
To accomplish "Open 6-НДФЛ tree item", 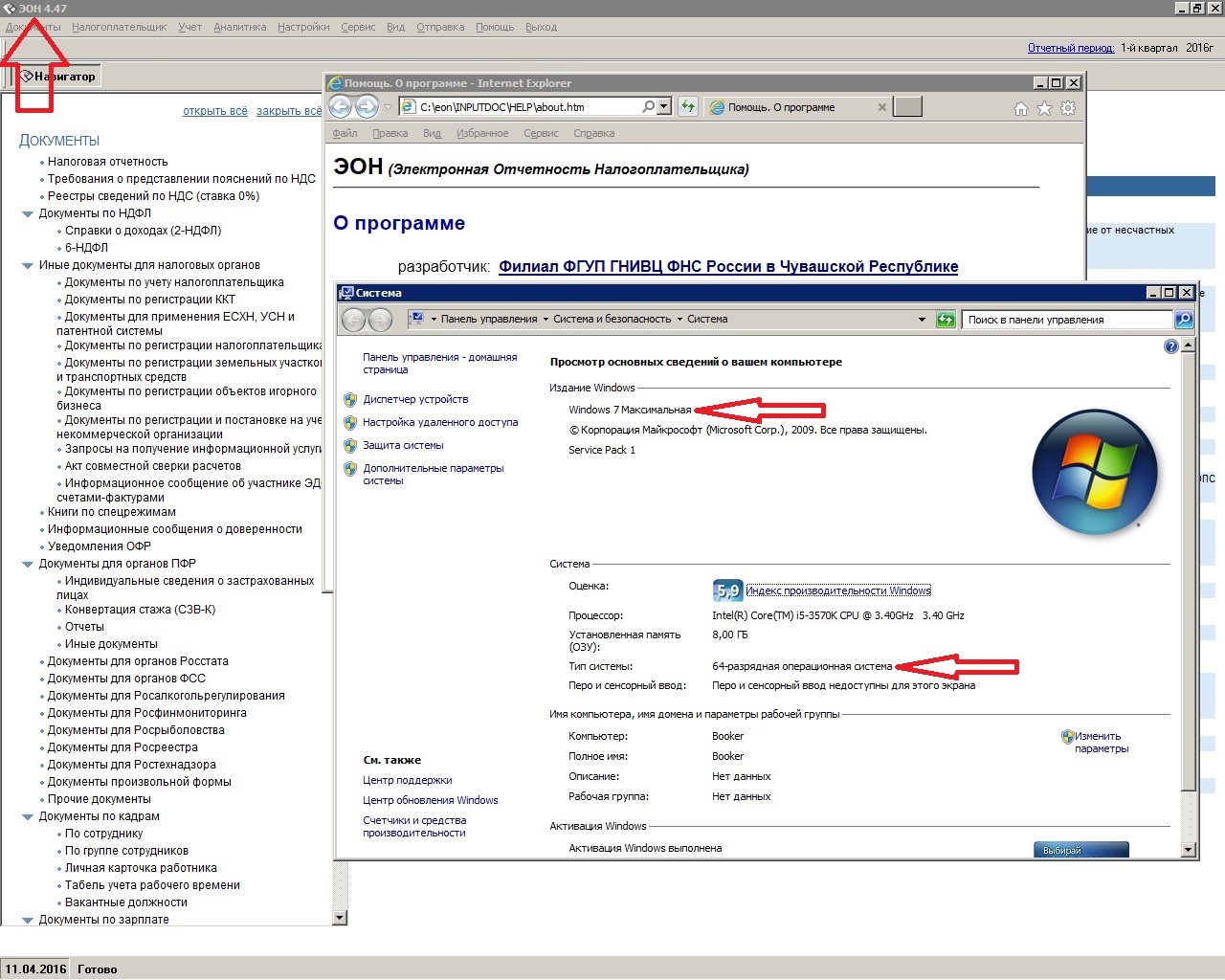I will (86, 248).
